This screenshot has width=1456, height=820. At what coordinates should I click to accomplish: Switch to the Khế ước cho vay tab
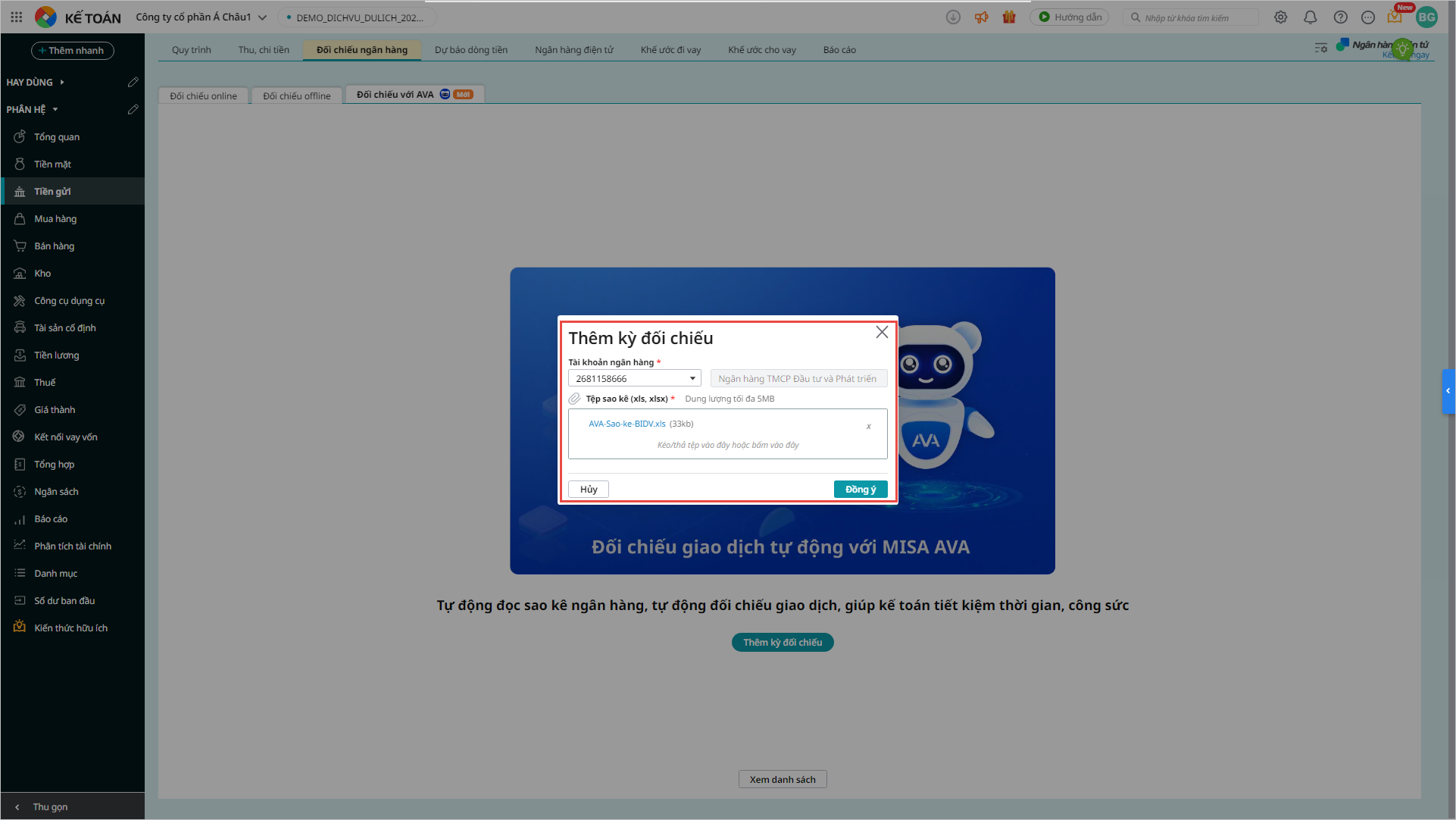click(x=762, y=50)
